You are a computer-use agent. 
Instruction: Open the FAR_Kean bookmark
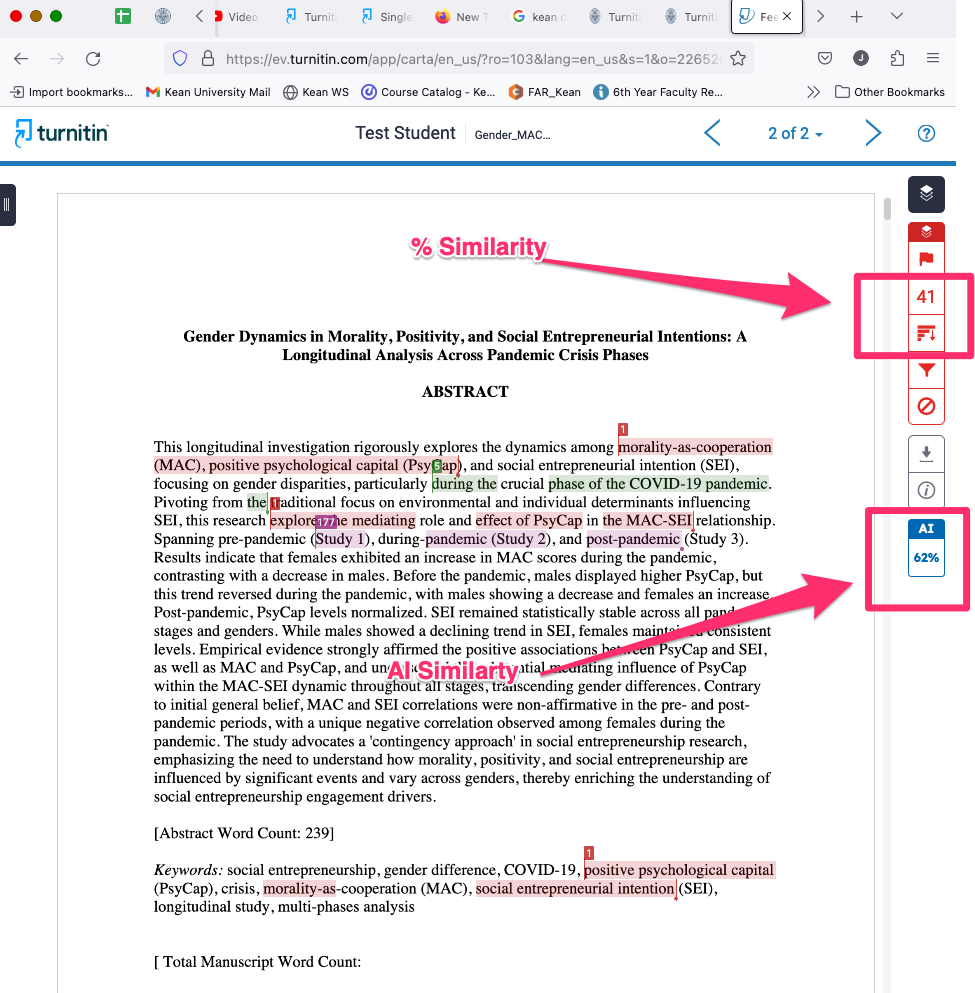544,92
